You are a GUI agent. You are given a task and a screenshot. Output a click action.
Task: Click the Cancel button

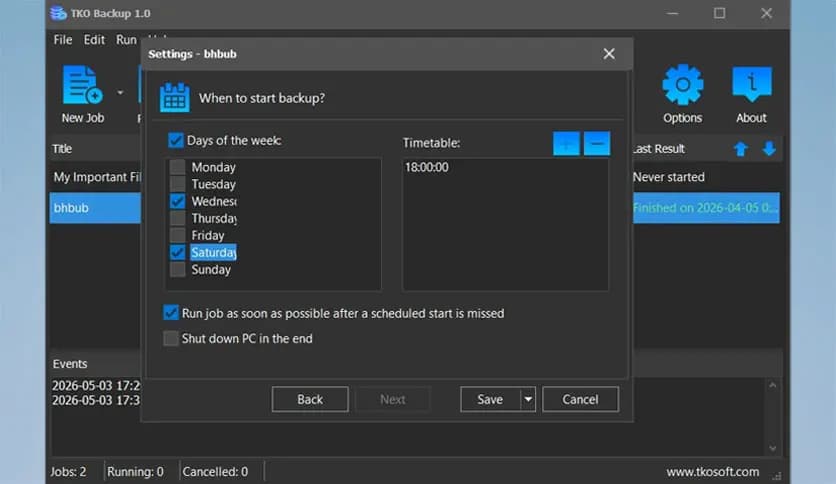580,399
